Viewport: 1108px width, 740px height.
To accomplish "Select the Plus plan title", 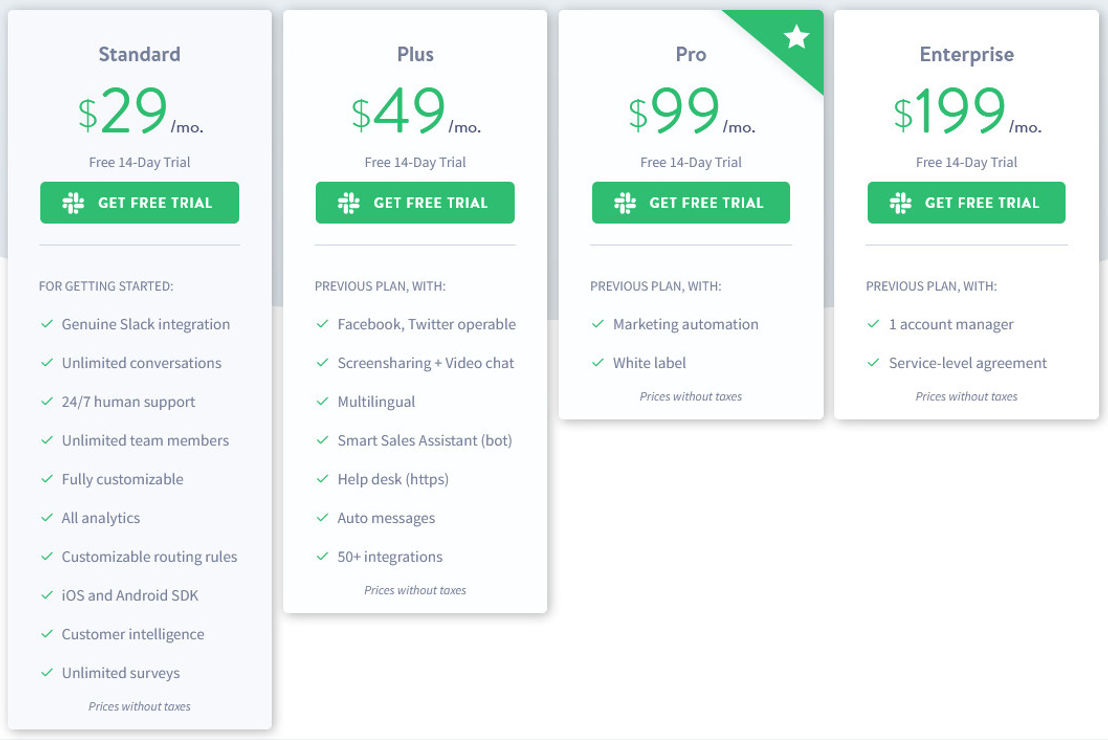I will 416,54.
